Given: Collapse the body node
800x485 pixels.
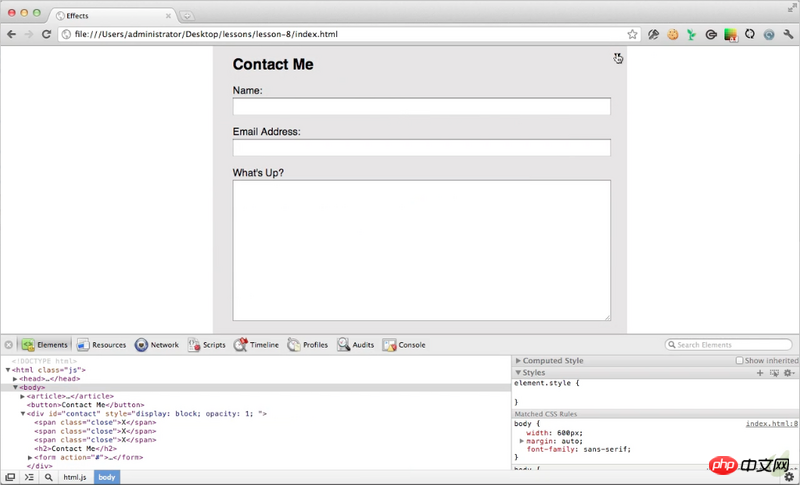Looking at the screenshot, I should (15, 388).
